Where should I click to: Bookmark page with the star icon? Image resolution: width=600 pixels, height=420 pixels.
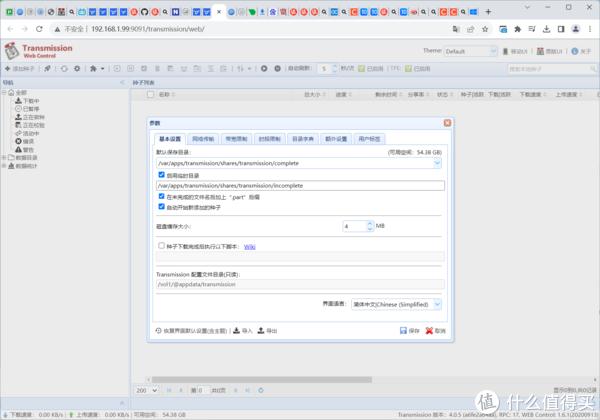485,29
